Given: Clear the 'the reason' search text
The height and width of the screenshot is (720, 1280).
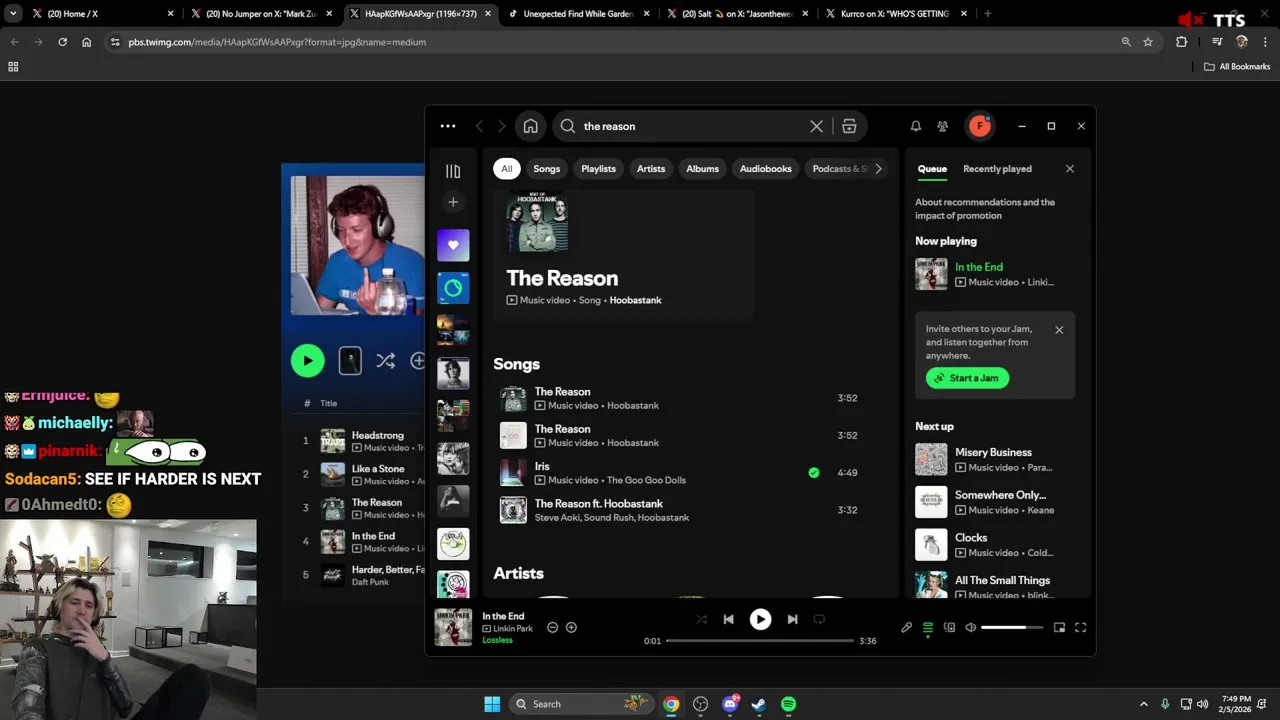Looking at the screenshot, I should pos(816,126).
